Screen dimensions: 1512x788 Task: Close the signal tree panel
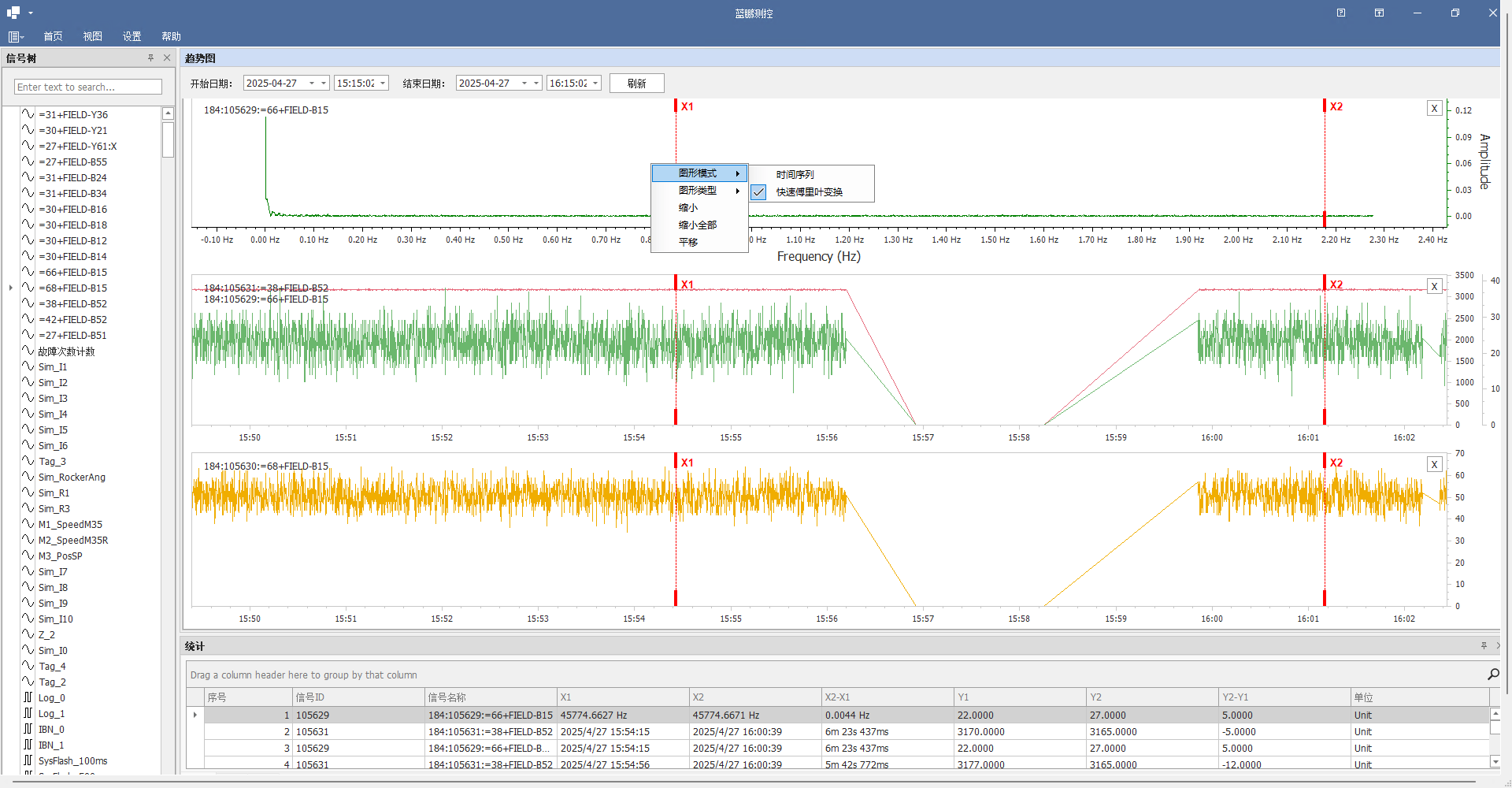point(167,58)
